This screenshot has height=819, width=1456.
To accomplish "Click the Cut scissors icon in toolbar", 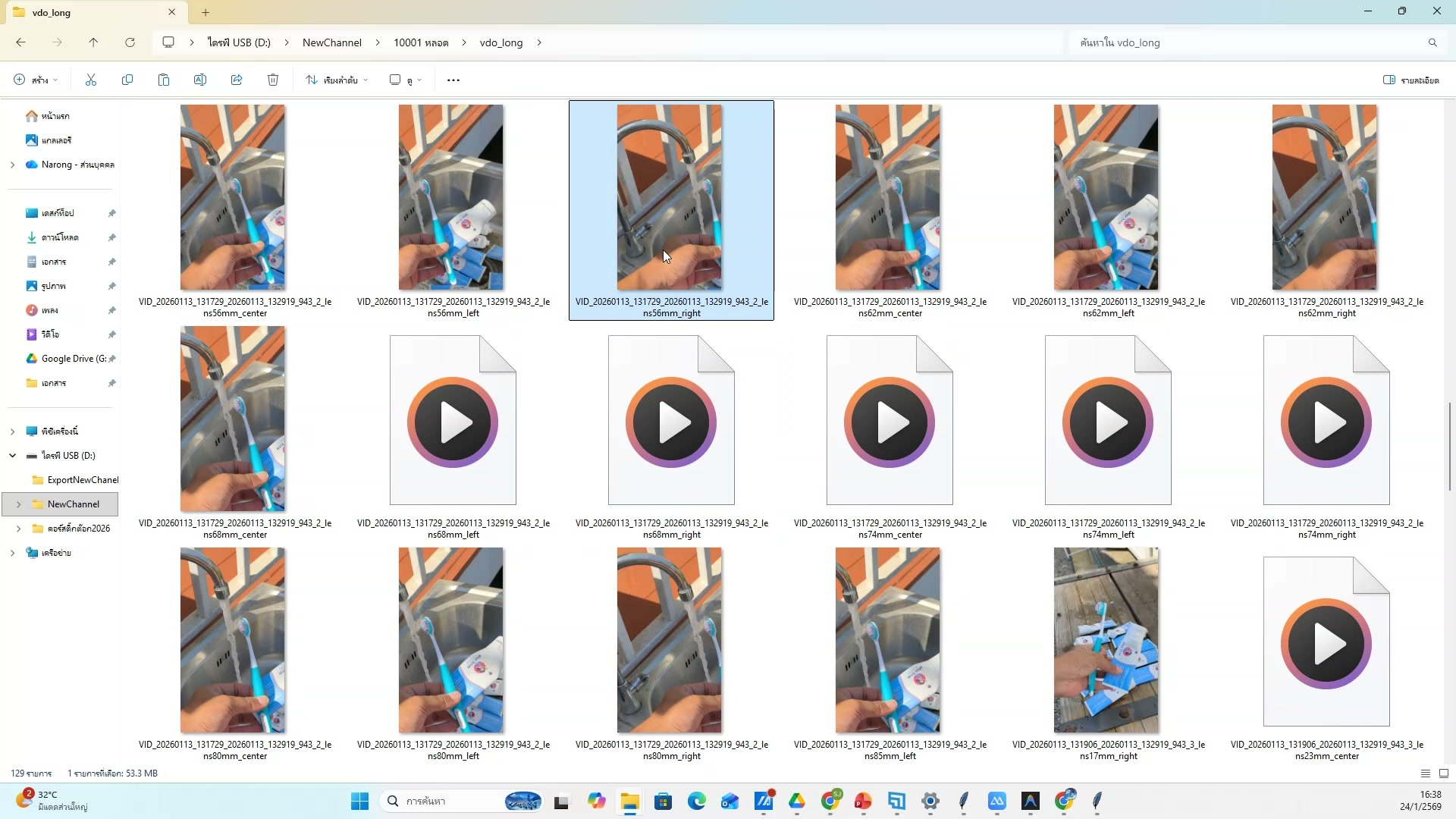I will (x=91, y=80).
